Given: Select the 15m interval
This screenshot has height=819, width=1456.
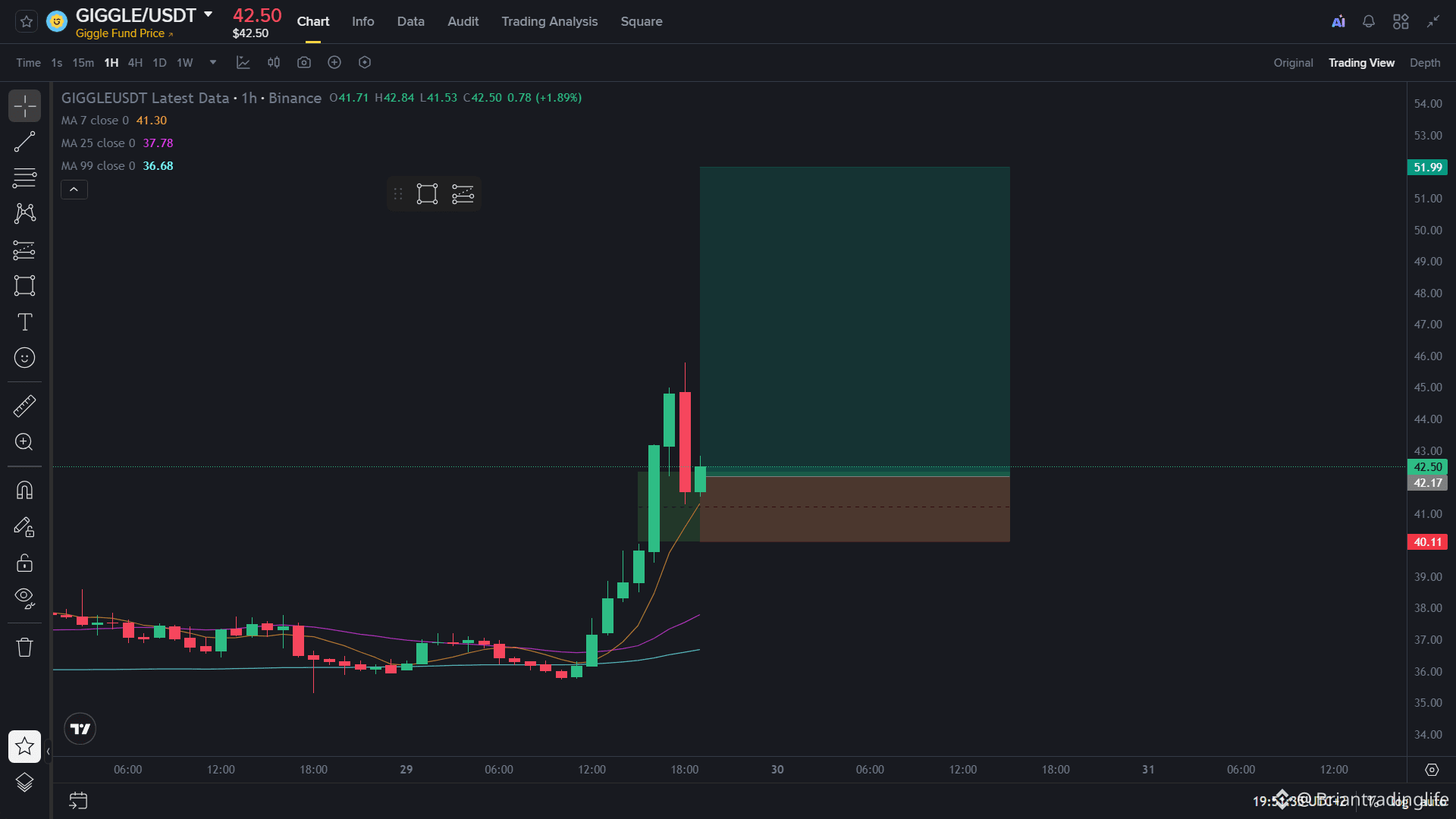Looking at the screenshot, I should pyautogui.click(x=83, y=63).
